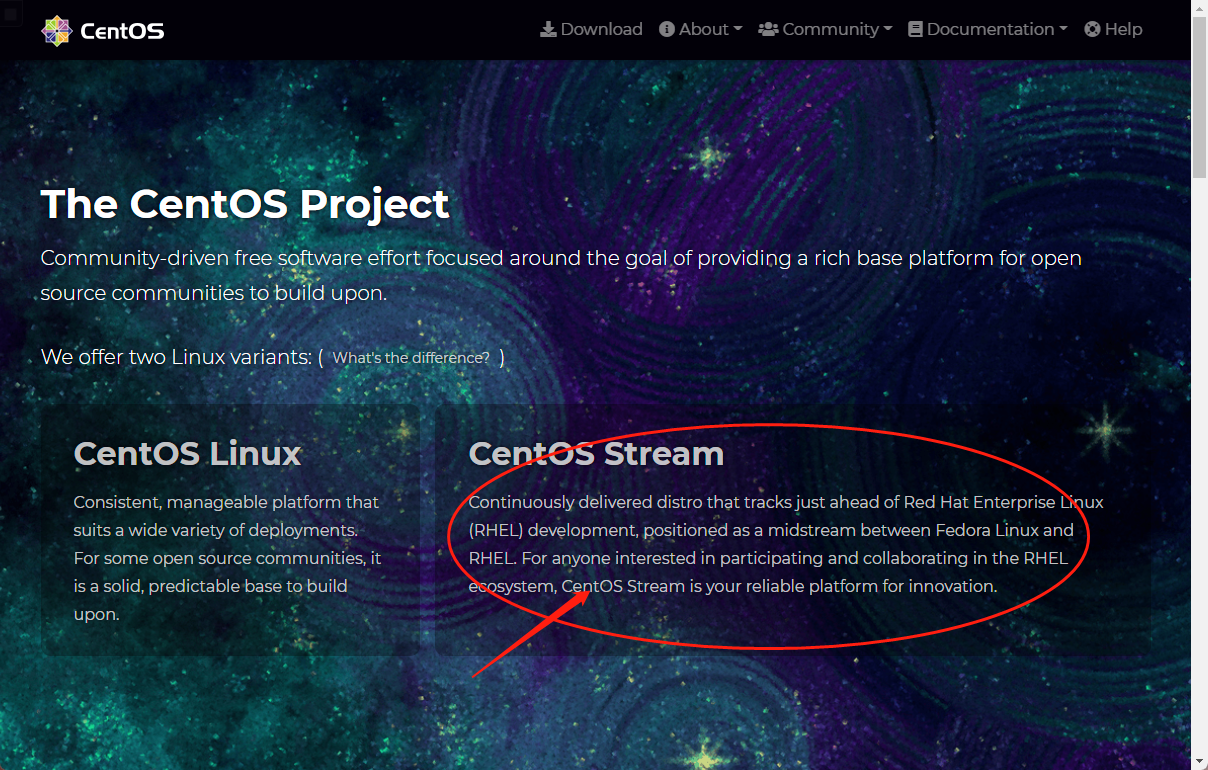Click the Download arrow icon in navbar
The image size is (1208, 770).
tap(548, 29)
